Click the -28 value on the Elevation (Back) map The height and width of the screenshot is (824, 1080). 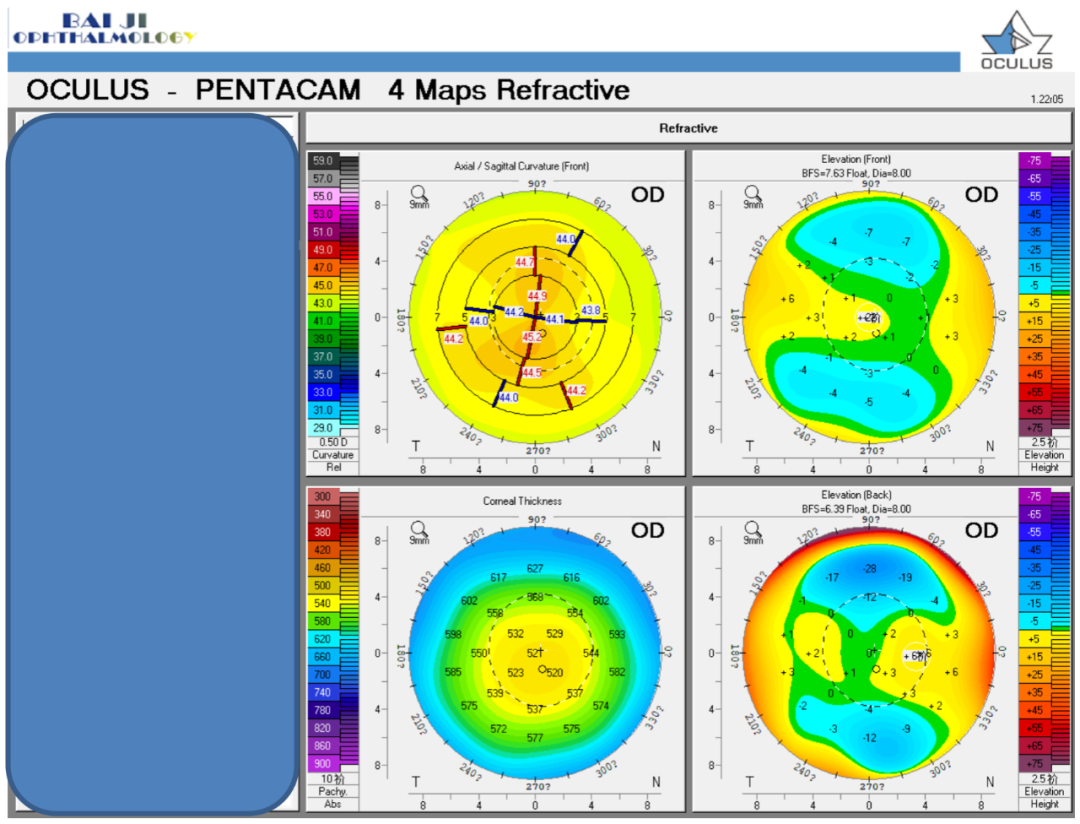coord(870,569)
